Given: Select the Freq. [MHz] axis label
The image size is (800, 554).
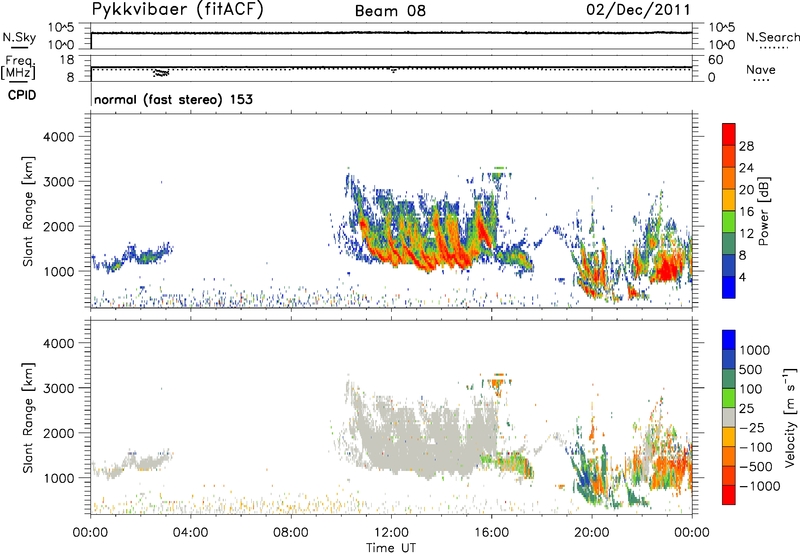Looking at the screenshot, I should click(x=18, y=67).
